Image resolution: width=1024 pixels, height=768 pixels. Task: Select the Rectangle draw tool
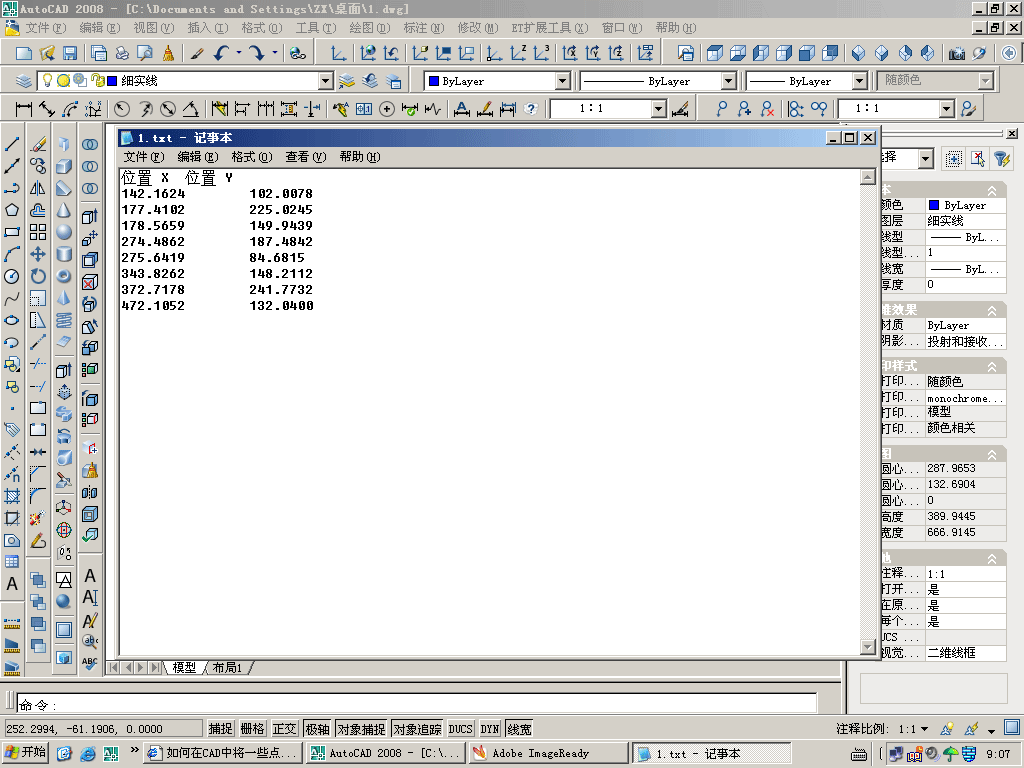(x=12, y=232)
